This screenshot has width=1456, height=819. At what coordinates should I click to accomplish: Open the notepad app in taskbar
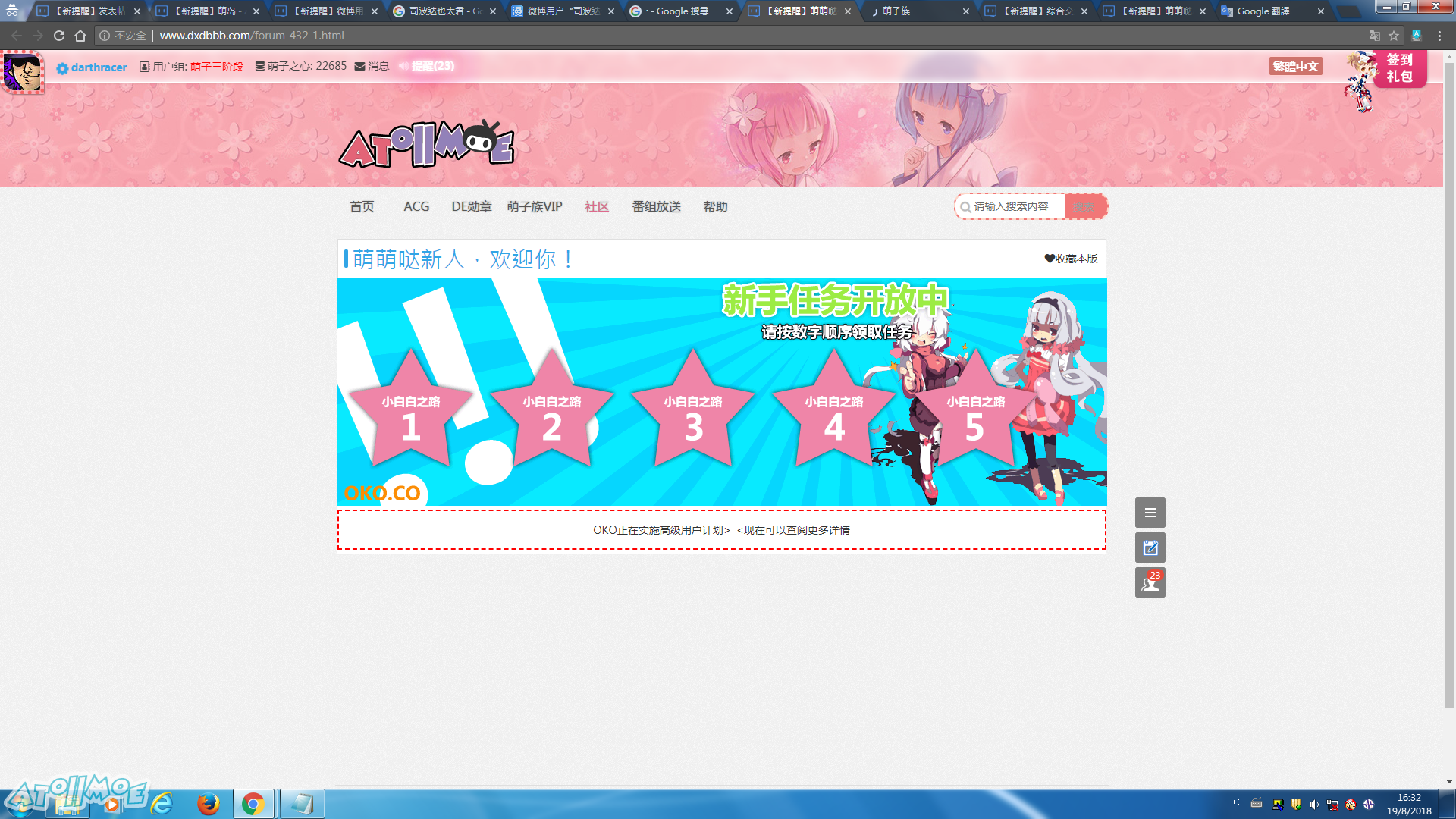302,804
